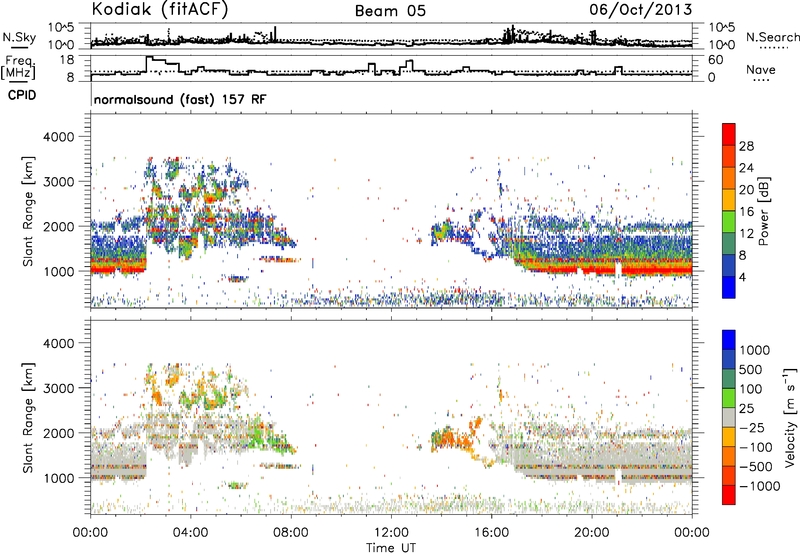
Task: Click the gray segment of velocity colorbar
Action: click(x=729, y=417)
